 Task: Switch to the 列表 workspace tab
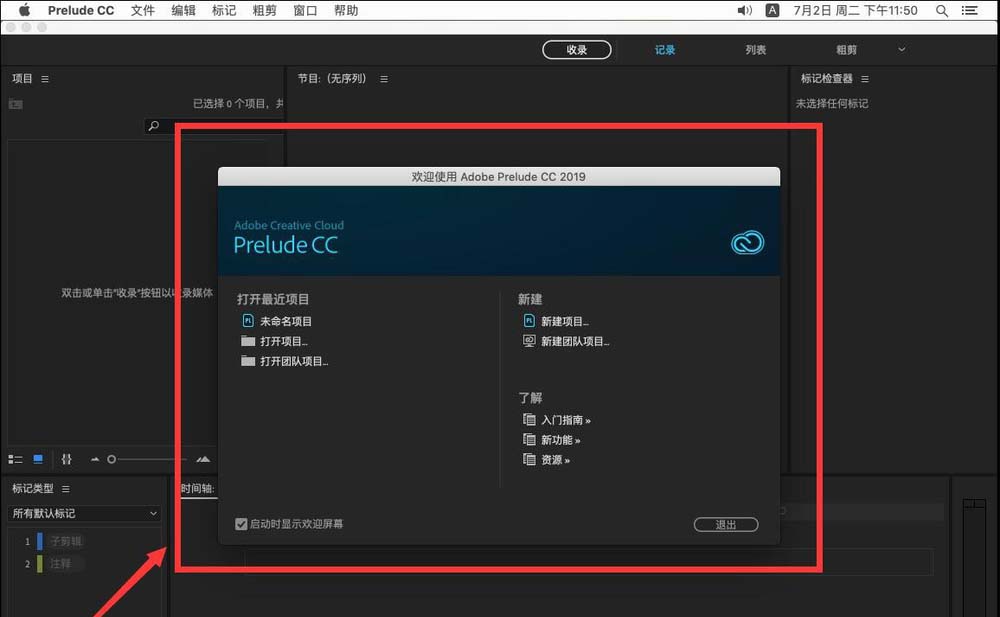tap(756, 50)
